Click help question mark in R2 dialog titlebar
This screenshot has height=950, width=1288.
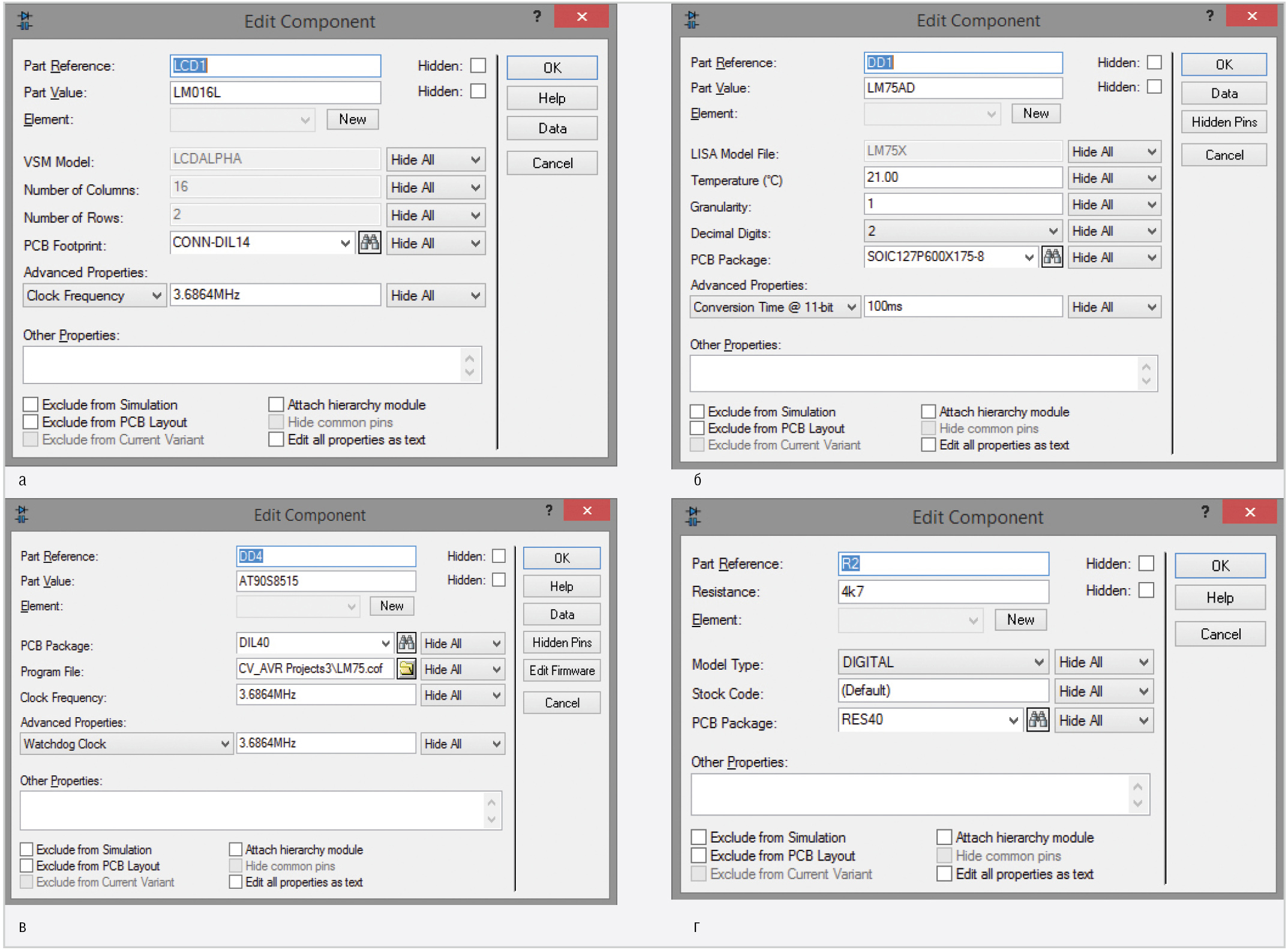point(1205,512)
